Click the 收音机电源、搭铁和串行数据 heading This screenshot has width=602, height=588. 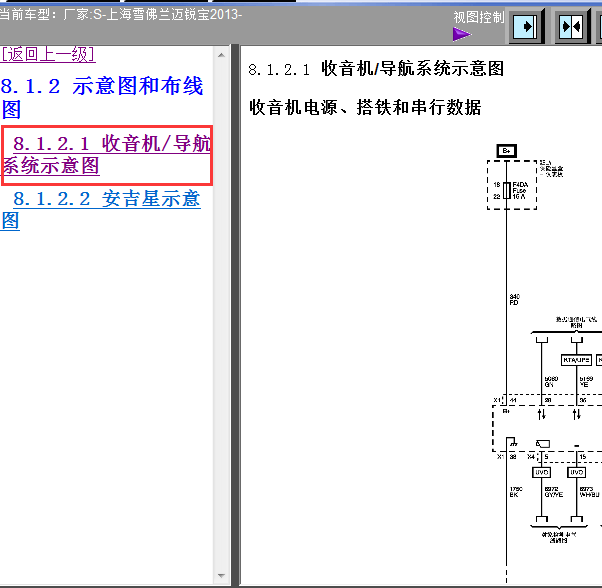coord(365,107)
